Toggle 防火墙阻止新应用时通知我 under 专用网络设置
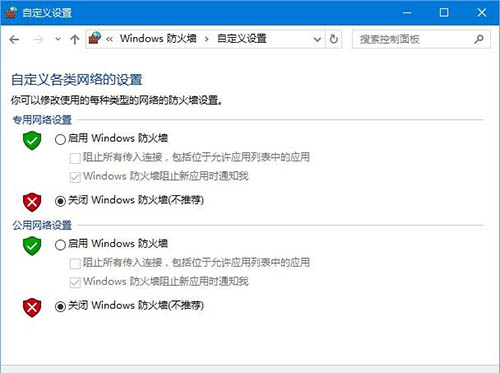This screenshot has height=373, width=500. tap(75, 177)
